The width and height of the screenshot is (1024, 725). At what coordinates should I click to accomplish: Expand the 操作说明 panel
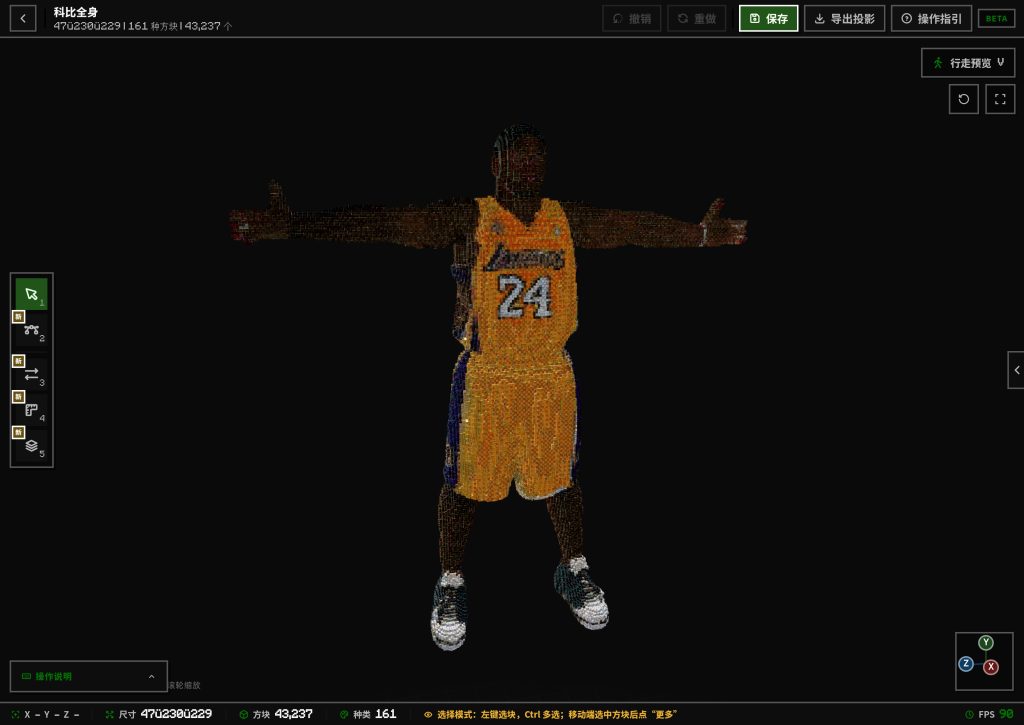(89, 677)
